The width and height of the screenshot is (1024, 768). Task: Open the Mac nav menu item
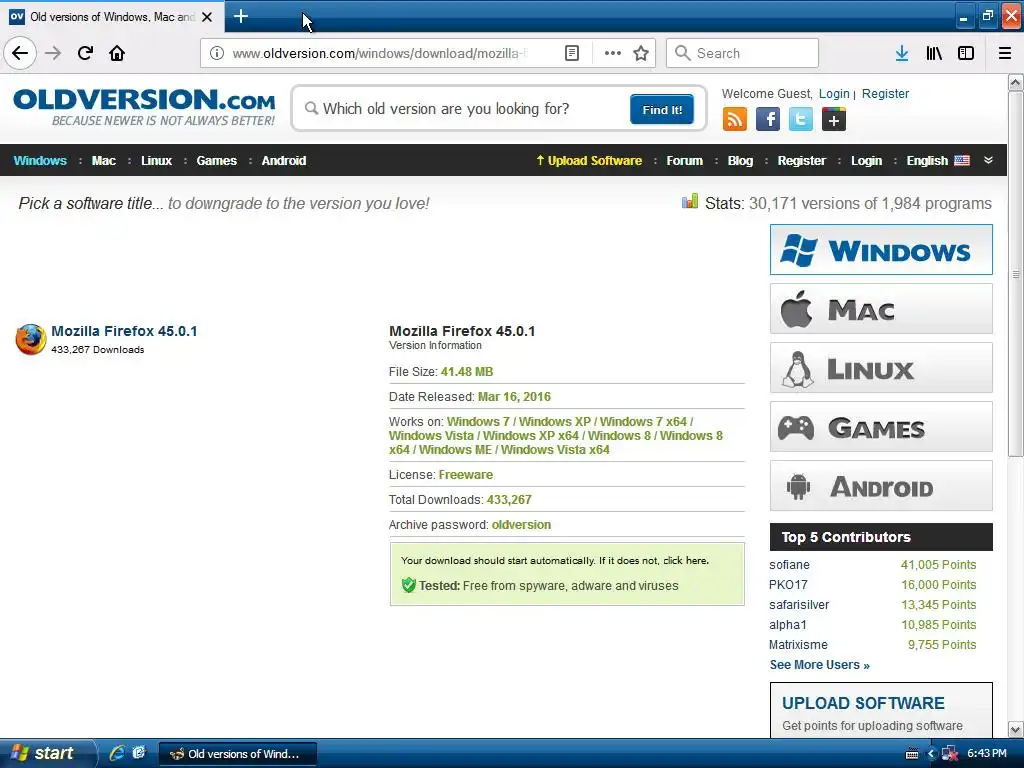tap(103, 161)
